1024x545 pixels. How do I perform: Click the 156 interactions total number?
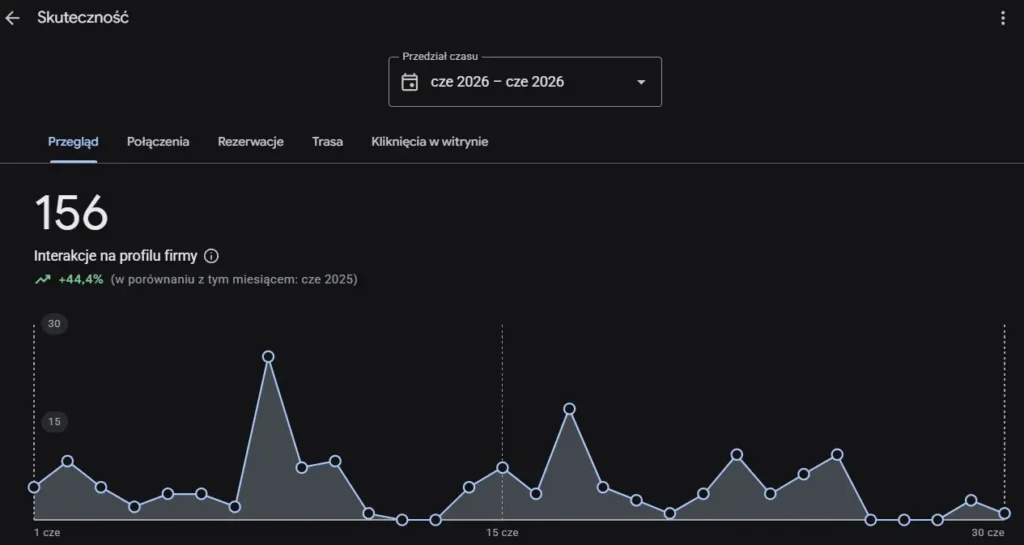click(x=71, y=213)
